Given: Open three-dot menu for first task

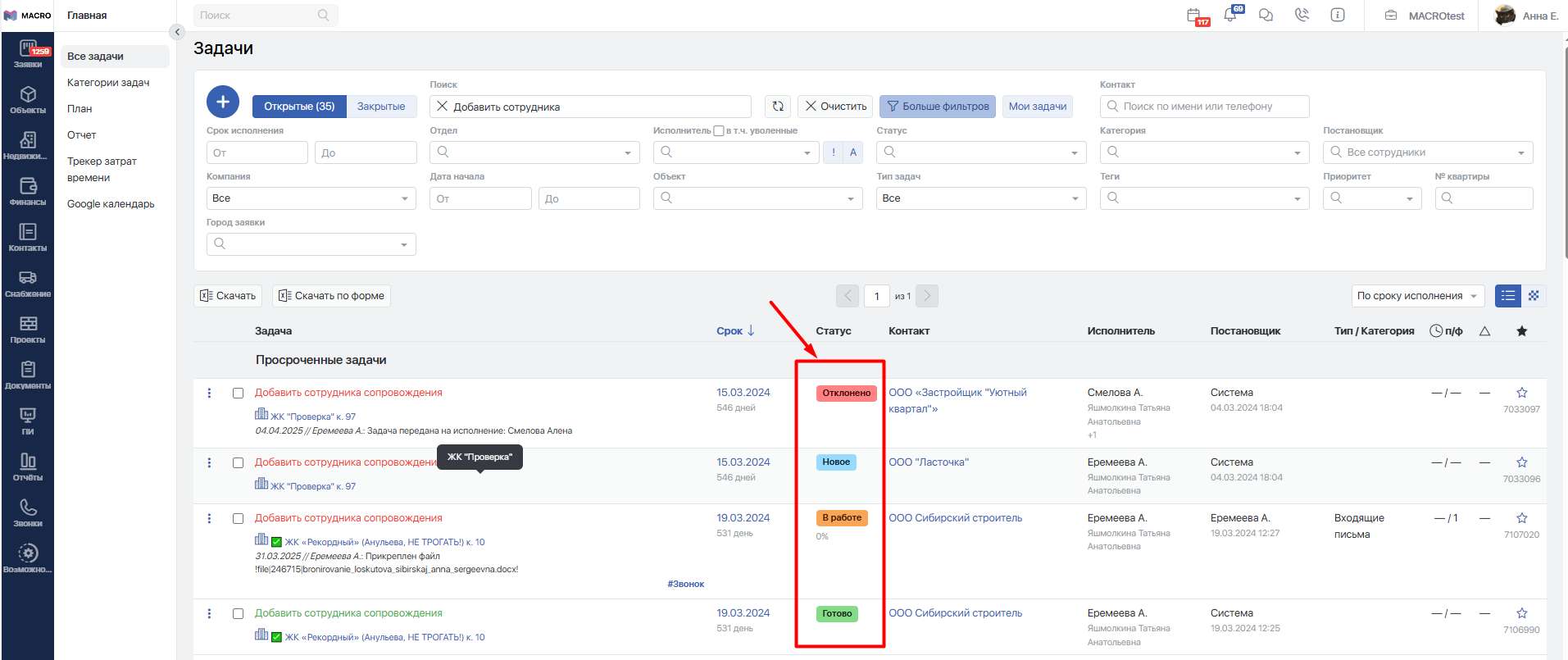Looking at the screenshot, I should [x=210, y=394].
